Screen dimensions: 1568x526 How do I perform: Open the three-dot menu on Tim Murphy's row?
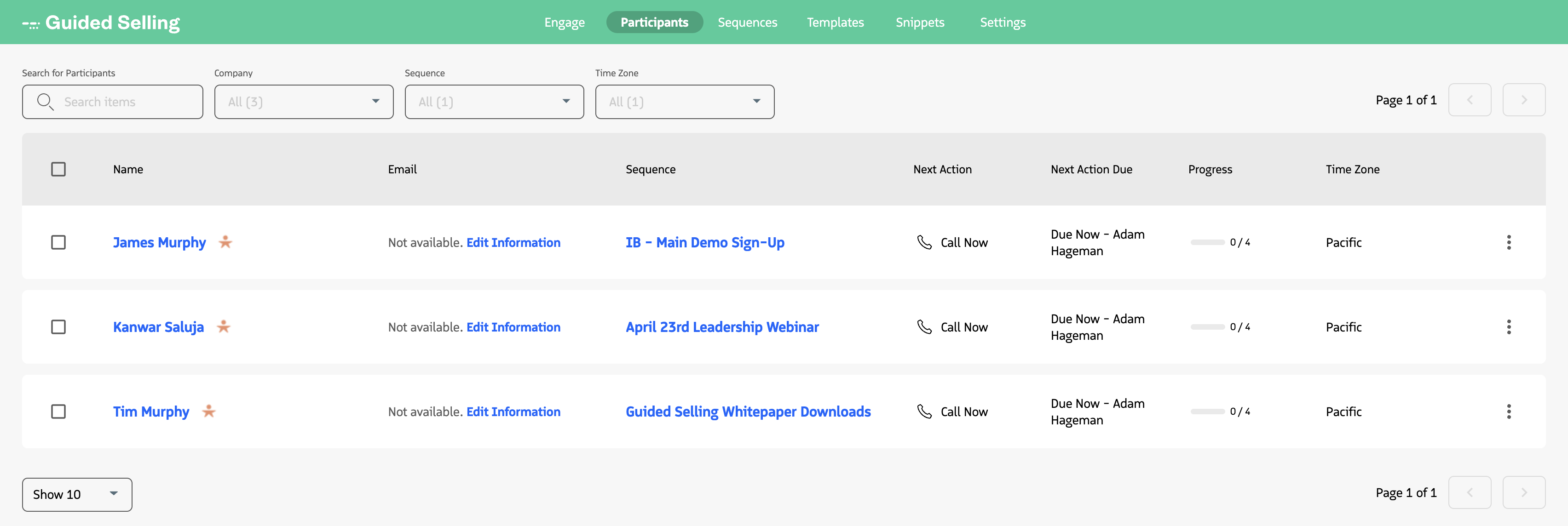[1509, 411]
